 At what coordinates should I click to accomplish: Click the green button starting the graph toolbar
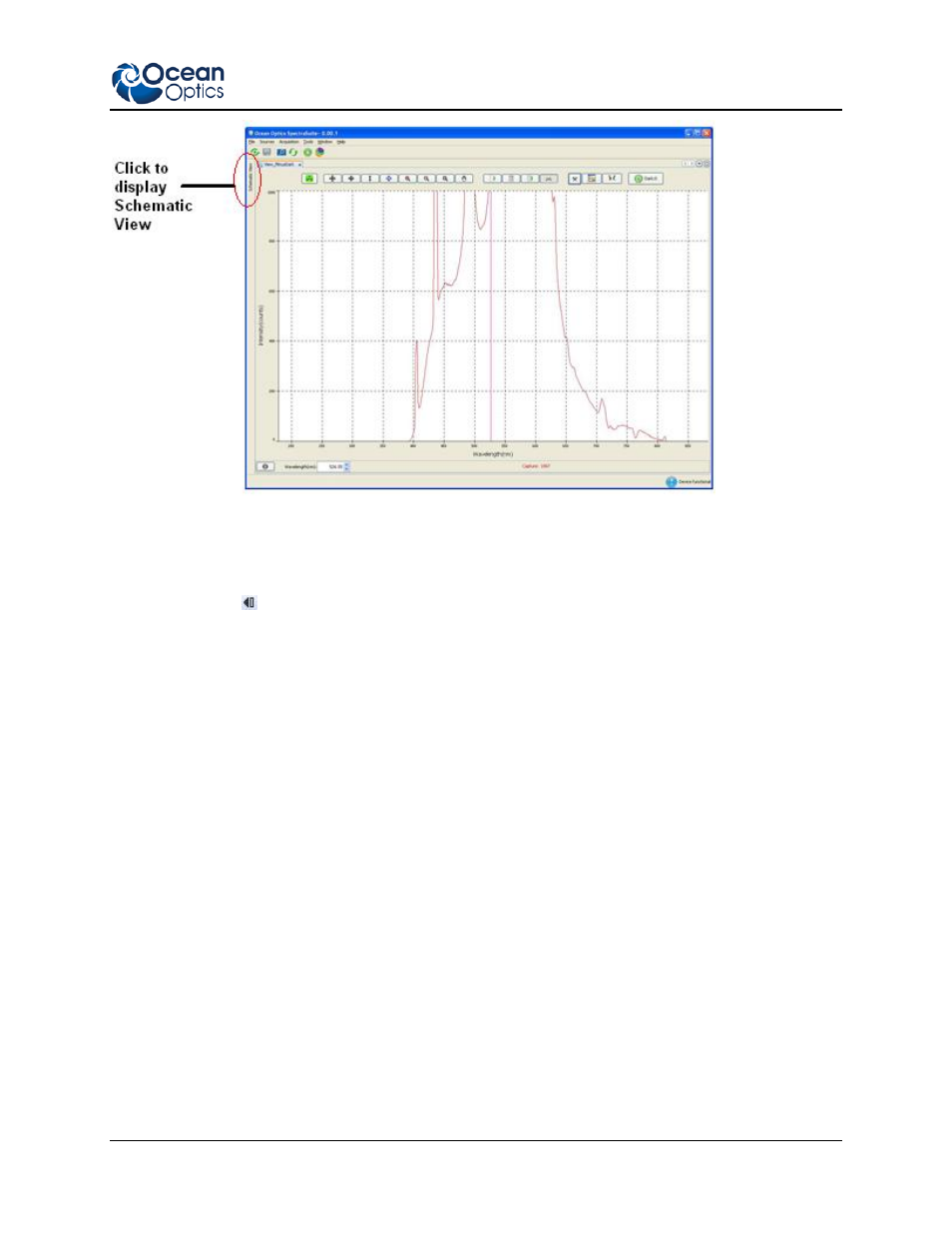[309, 179]
